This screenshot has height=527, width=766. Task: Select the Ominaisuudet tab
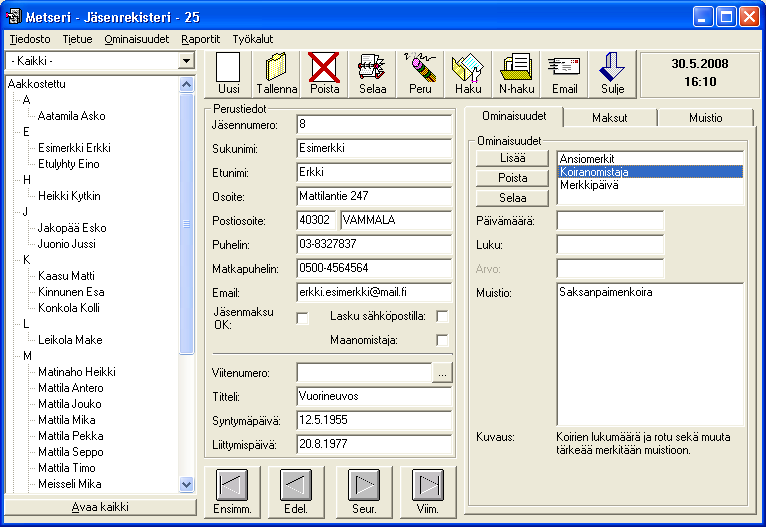pyautogui.click(x=514, y=116)
